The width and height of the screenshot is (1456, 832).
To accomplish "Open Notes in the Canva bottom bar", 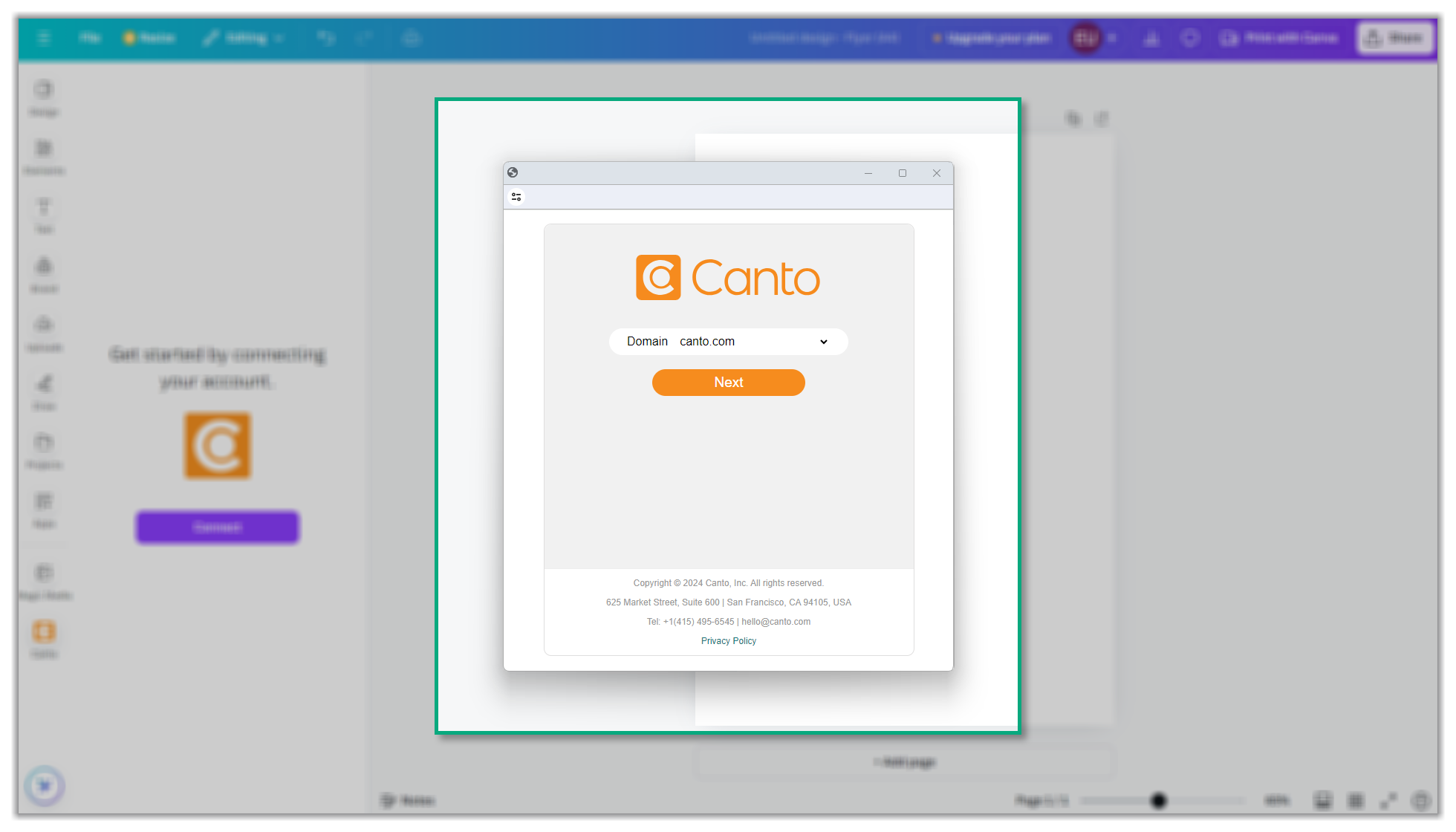I will coord(408,800).
